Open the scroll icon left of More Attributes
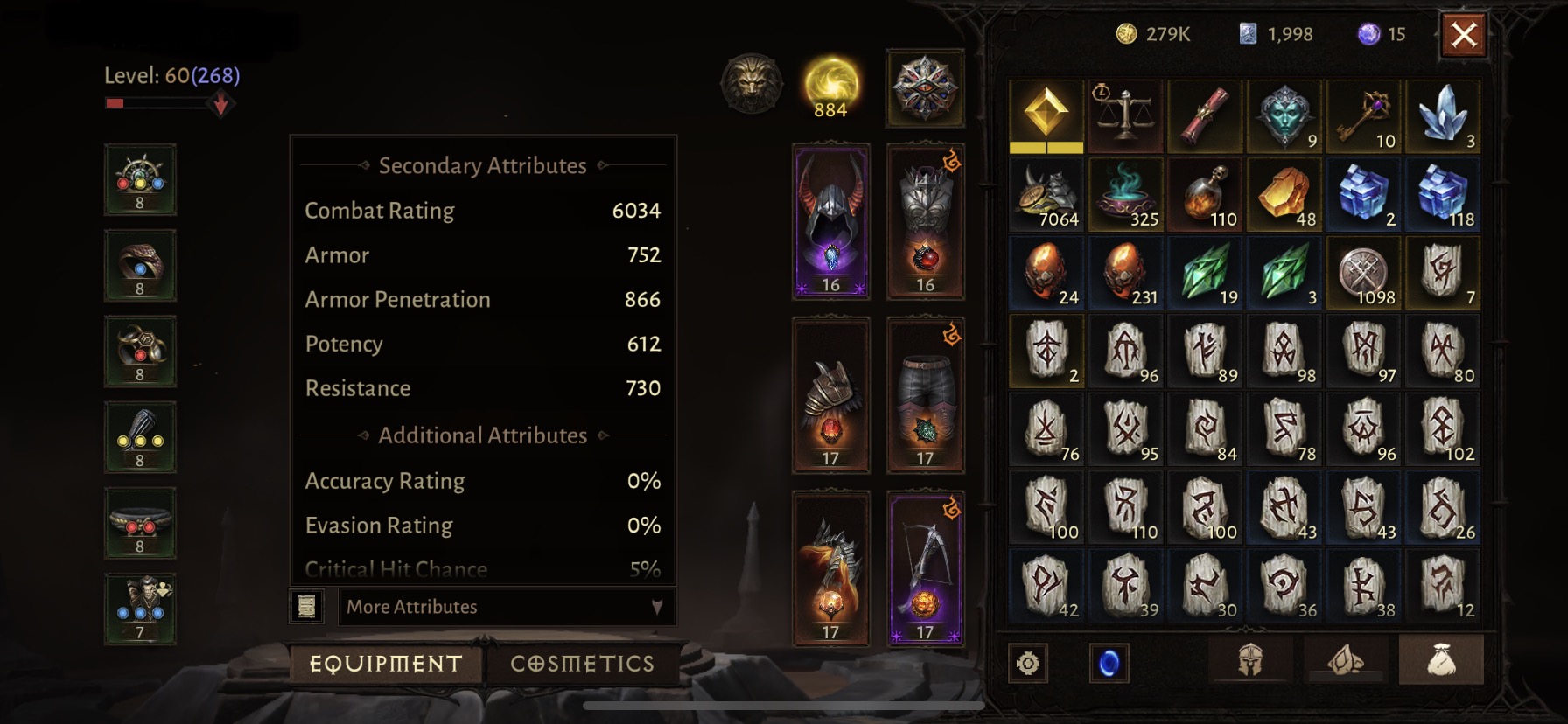This screenshot has height=724, width=1568. coord(307,606)
